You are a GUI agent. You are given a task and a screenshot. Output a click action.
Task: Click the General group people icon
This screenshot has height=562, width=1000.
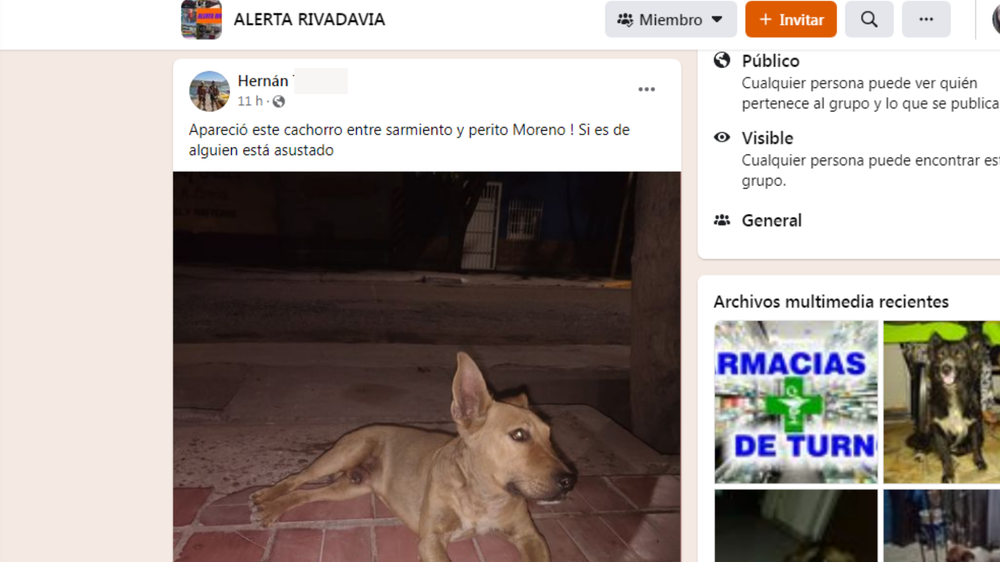[722, 220]
